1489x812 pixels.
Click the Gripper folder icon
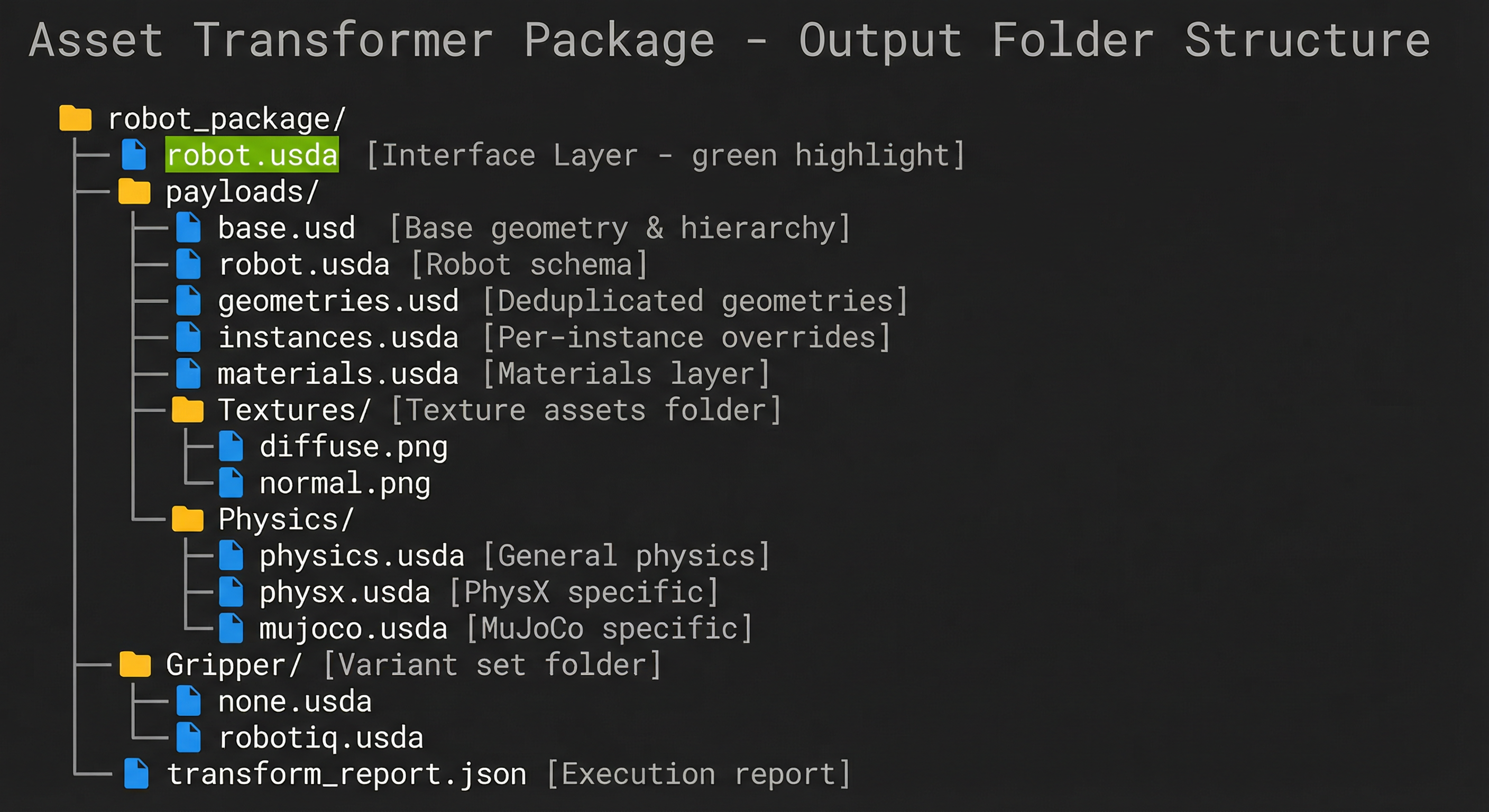(135, 664)
